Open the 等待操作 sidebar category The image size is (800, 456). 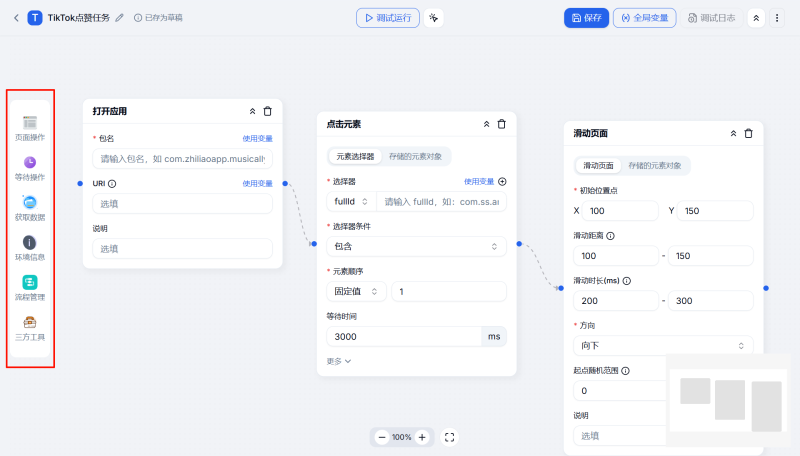30,168
